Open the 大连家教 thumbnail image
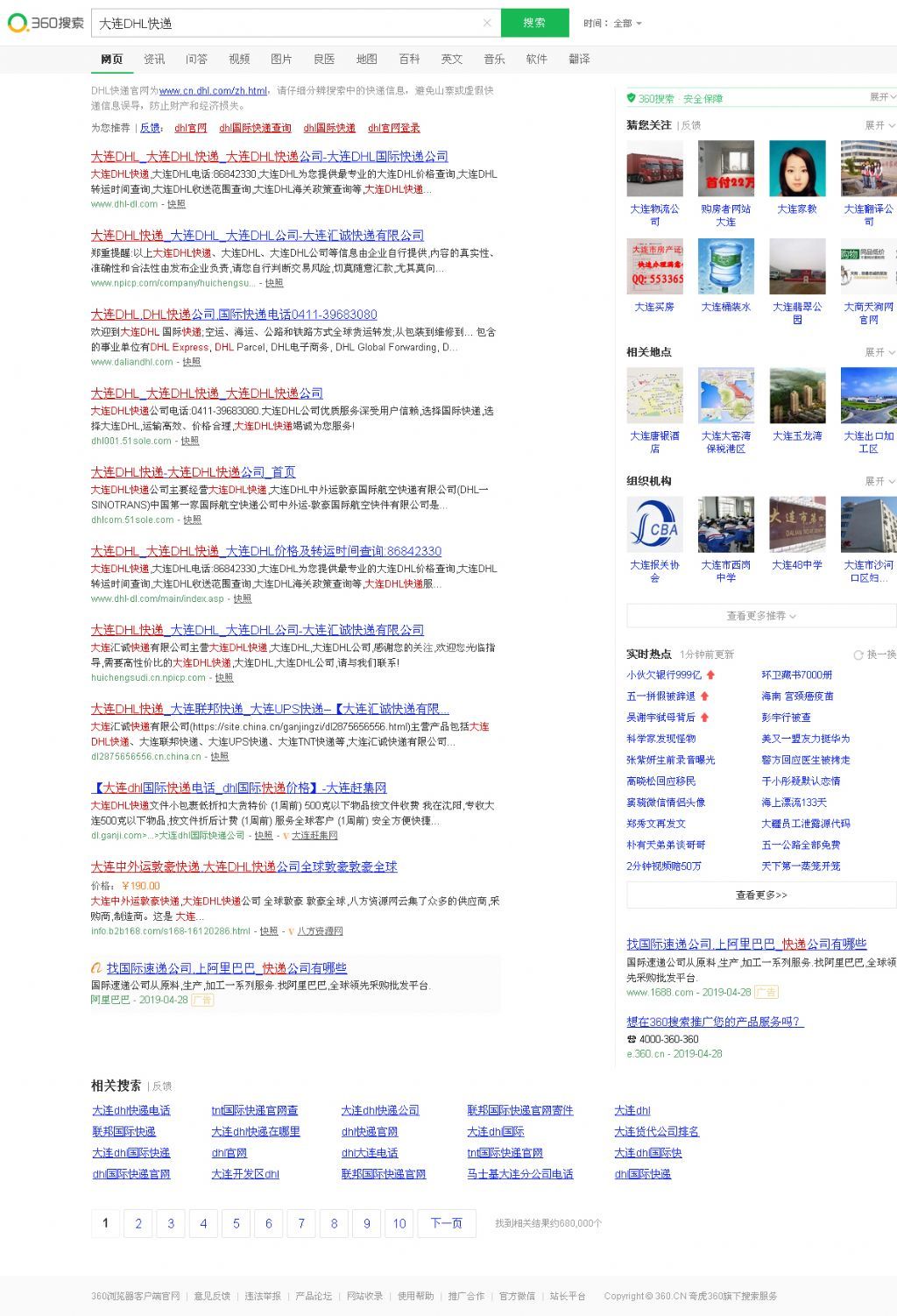897x1316 pixels. (x=797, y=168)
